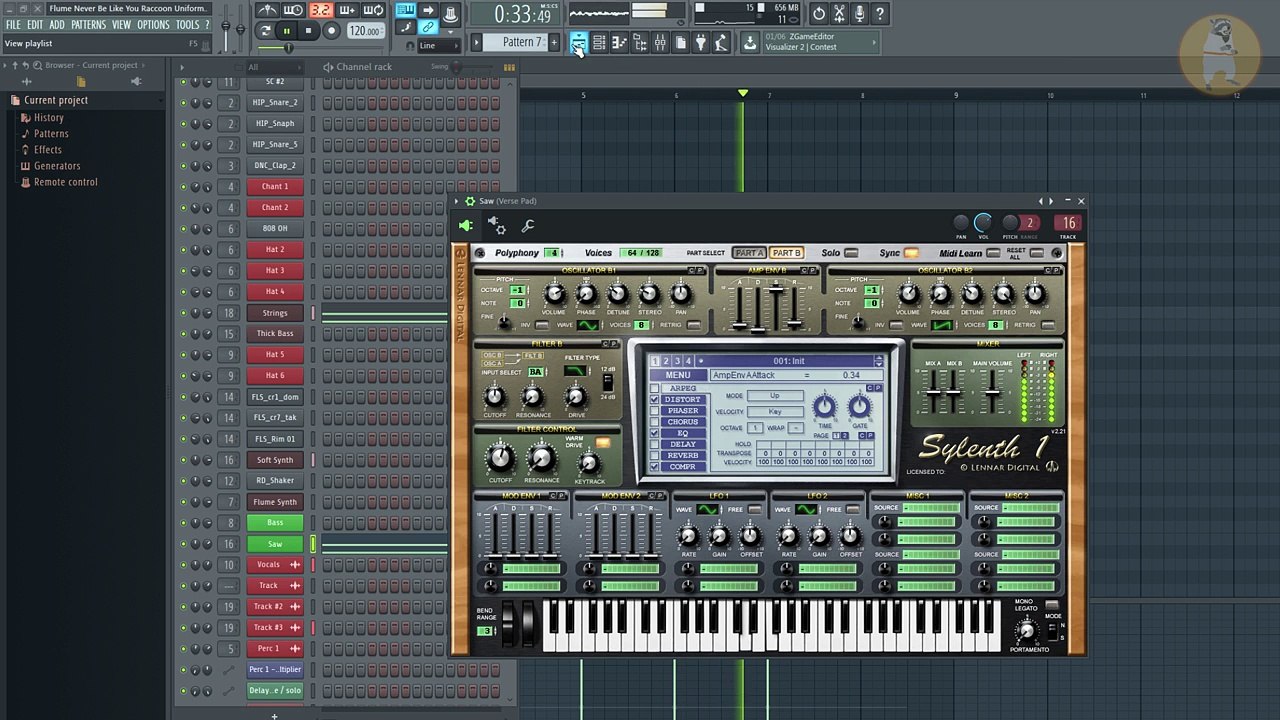Select PART A in Sylenth1
Viewport: 1280px width, 720px height.
tap(749, 253)
